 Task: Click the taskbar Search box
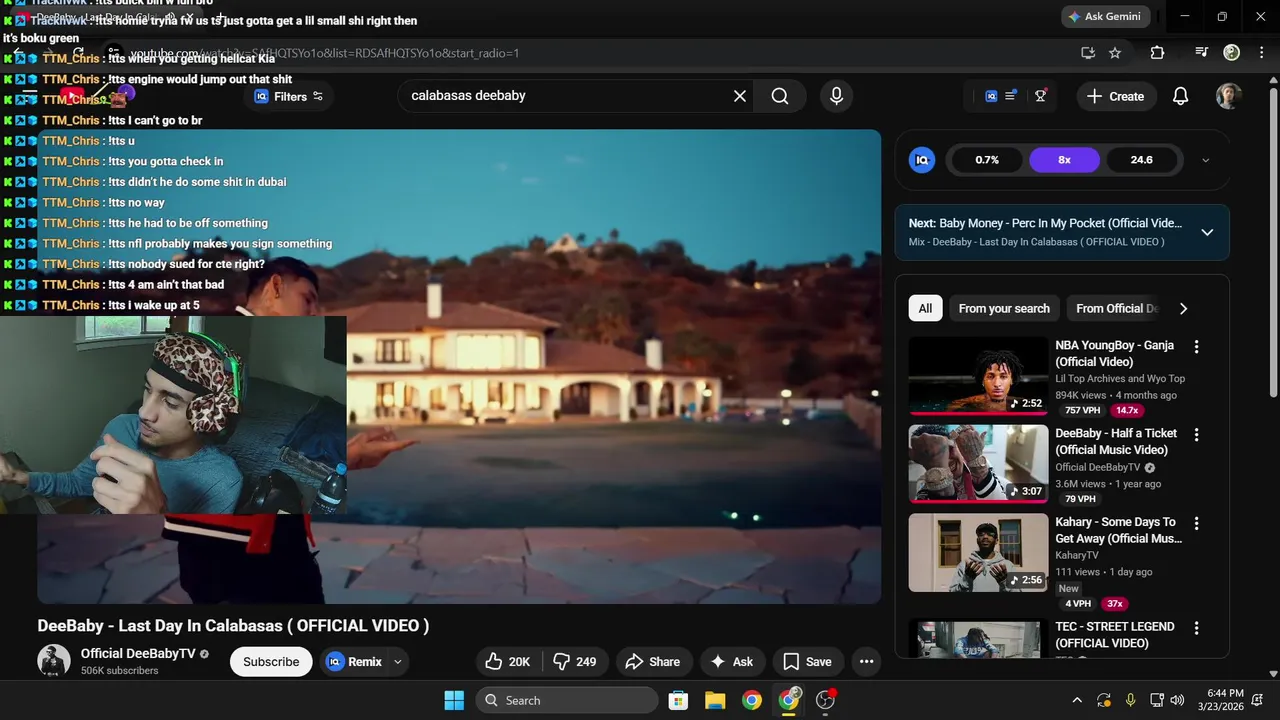(567, 700)
